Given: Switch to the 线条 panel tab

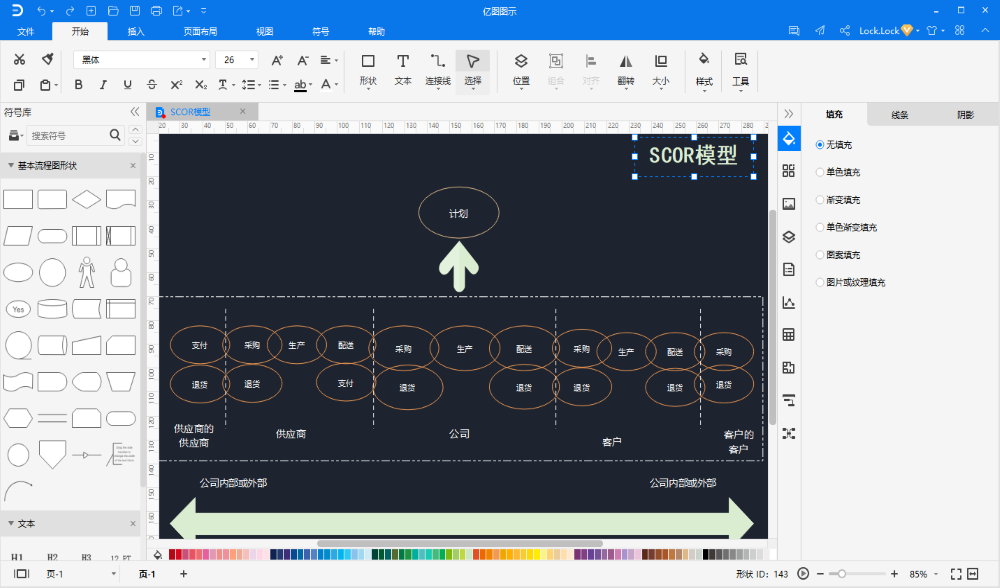Looking at the screenshot, I should 900,115.
